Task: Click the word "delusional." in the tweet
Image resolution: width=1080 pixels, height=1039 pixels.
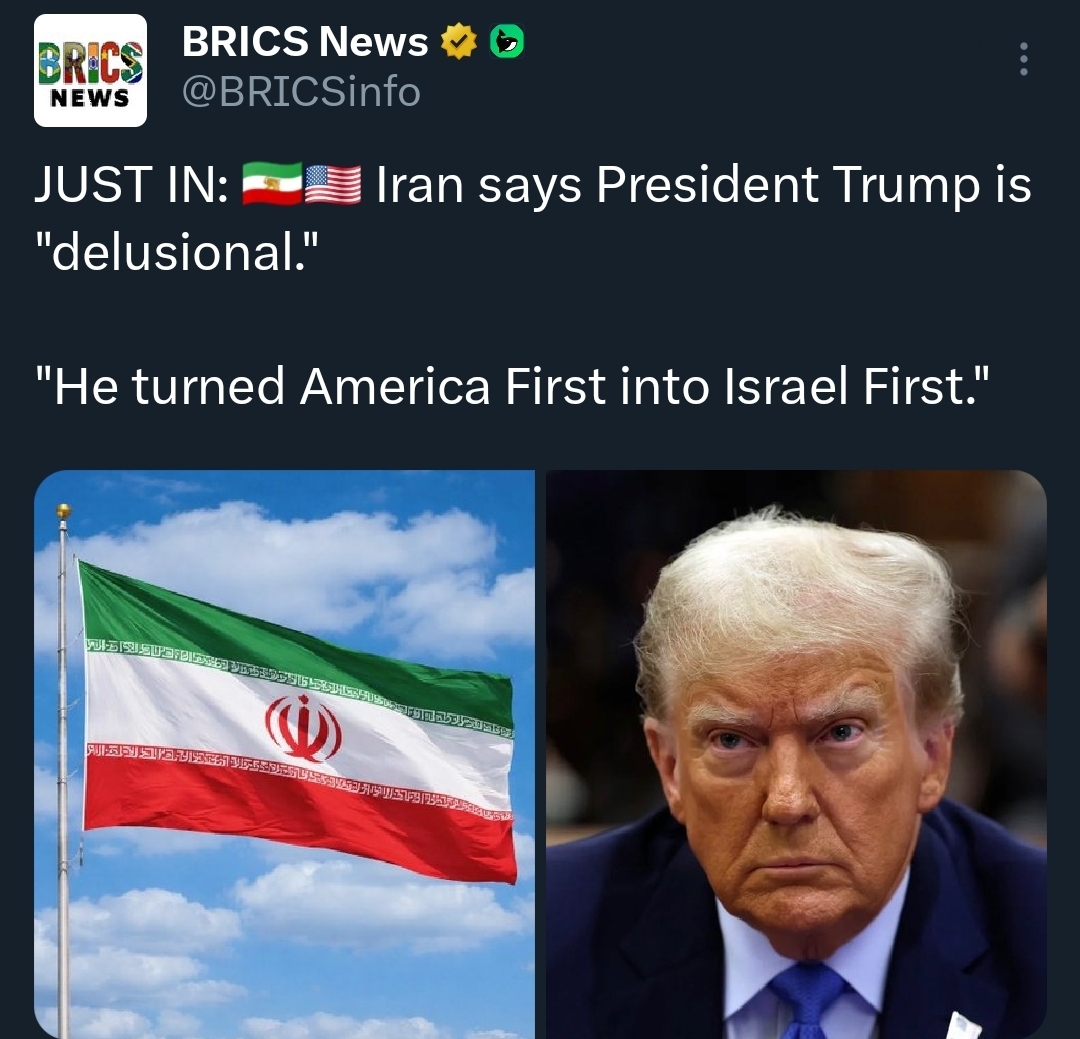Action: coord(178,253)
